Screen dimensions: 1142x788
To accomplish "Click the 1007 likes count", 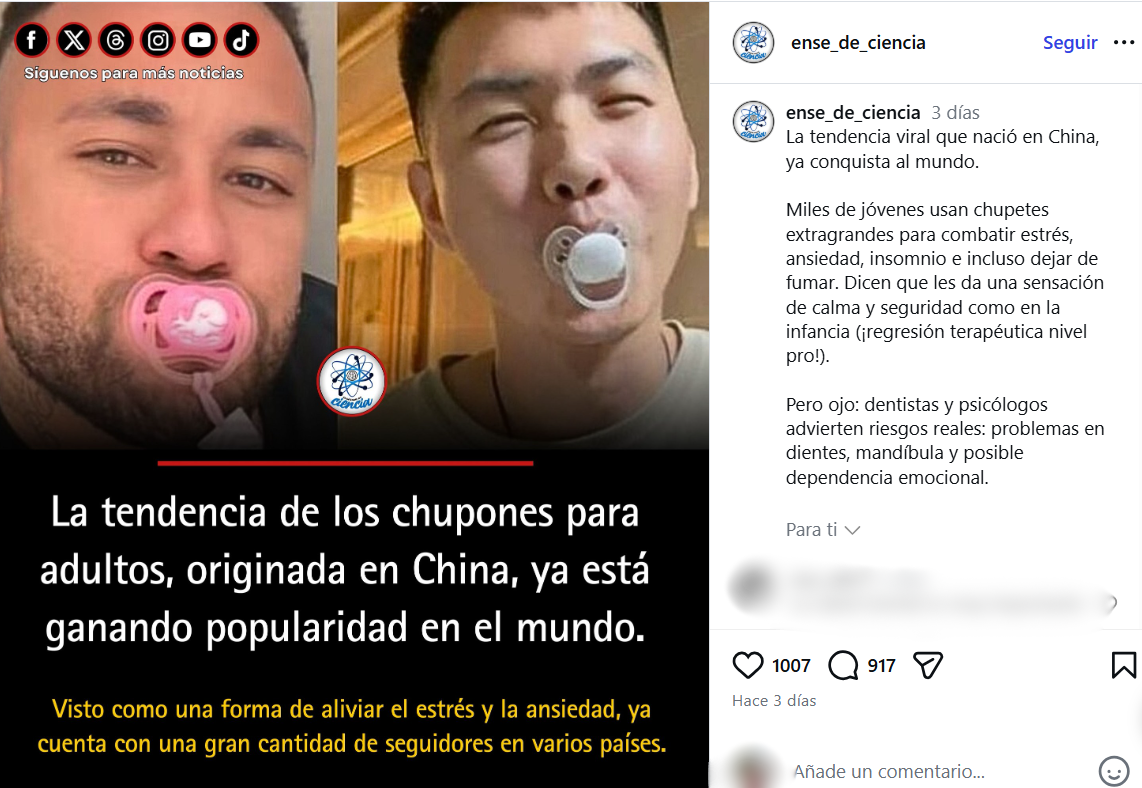I will (791, 666).
